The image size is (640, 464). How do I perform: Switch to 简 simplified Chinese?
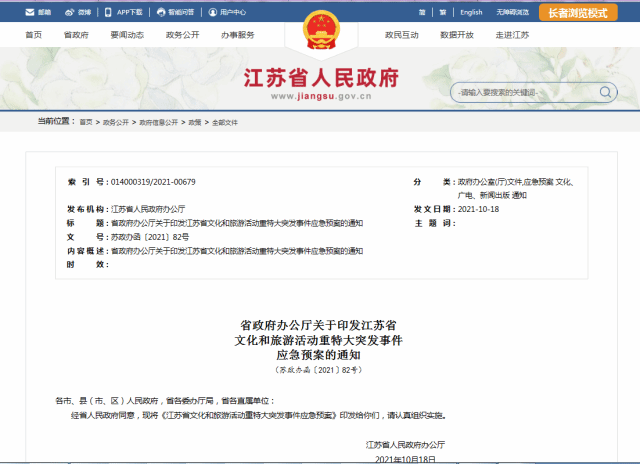tap(423, 13)
